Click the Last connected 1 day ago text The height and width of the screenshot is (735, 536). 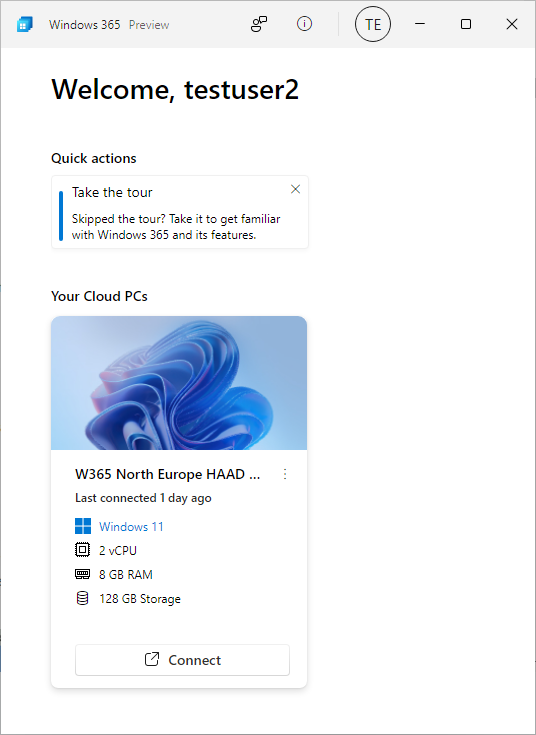pyautogui.click(x=143, y=498)
